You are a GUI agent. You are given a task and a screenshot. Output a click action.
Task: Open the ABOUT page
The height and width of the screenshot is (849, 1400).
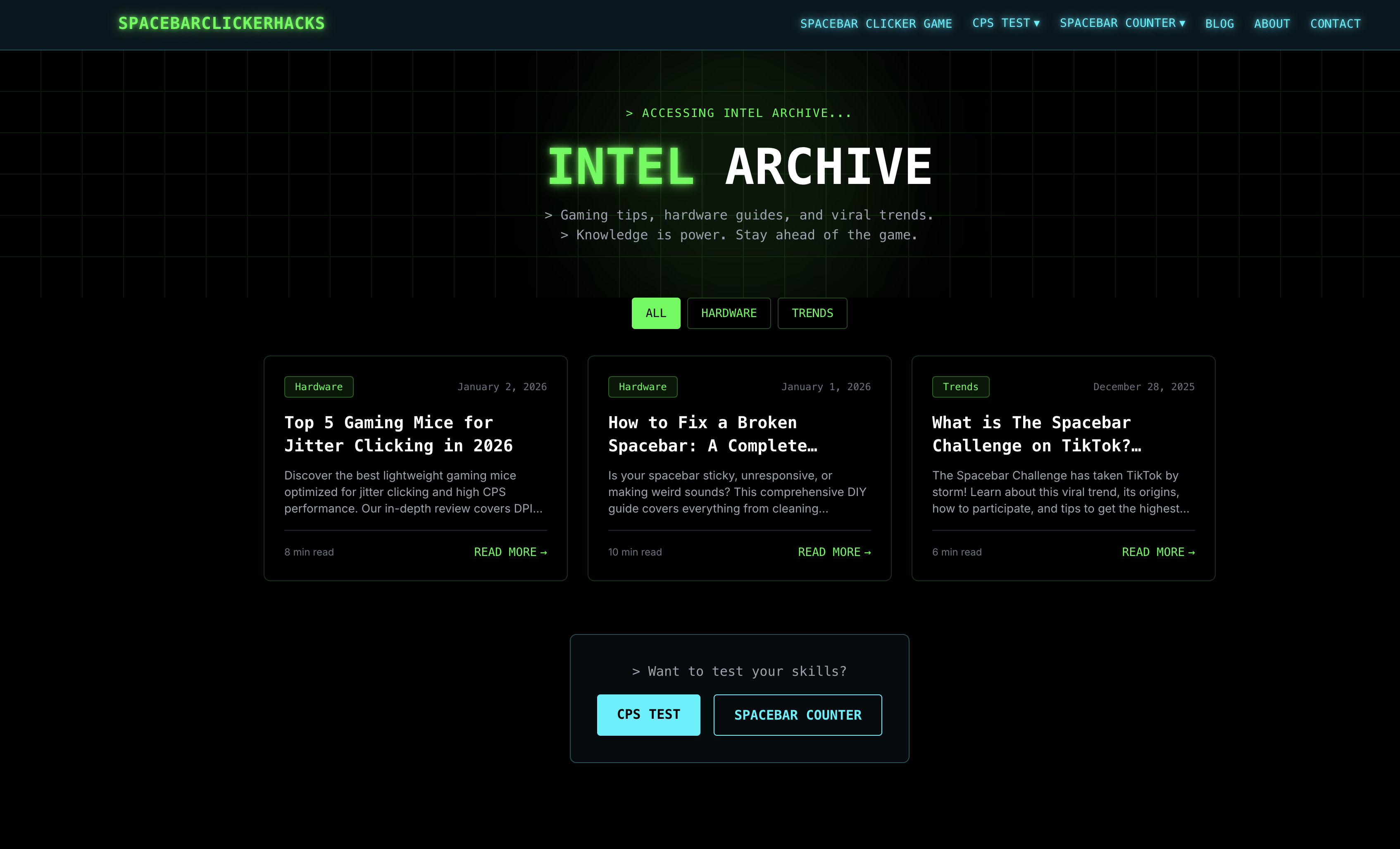[1272, 23]
